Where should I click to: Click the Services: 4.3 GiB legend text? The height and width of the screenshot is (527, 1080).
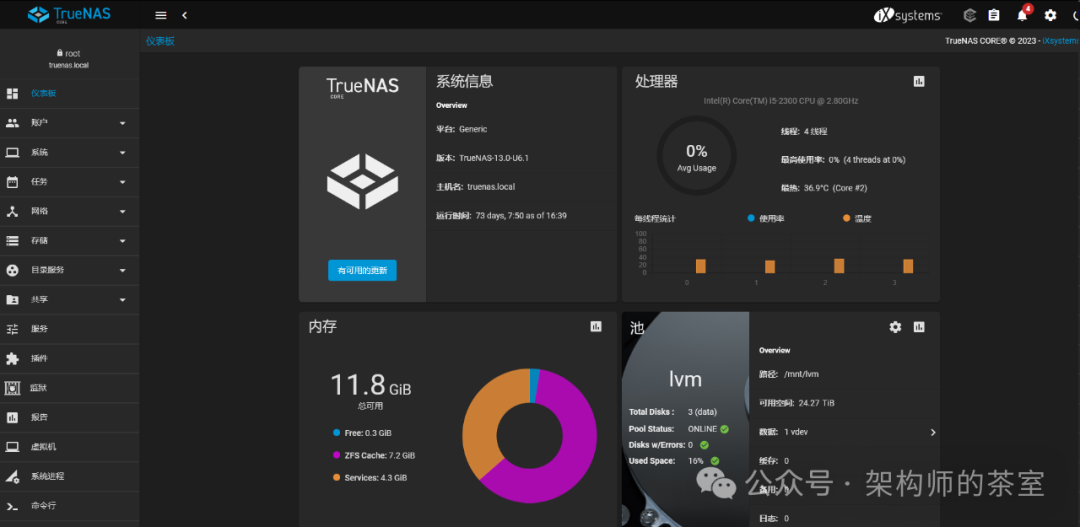pyautogui.click(x=375, y=477)
